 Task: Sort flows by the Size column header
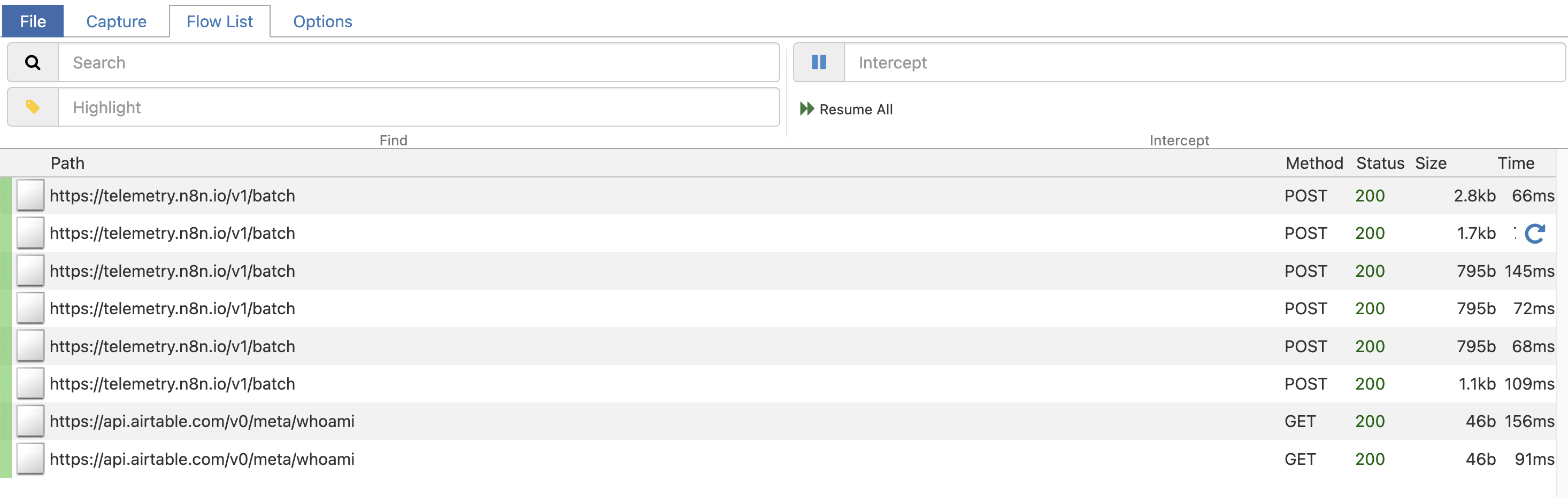[x=1431, y=164]
